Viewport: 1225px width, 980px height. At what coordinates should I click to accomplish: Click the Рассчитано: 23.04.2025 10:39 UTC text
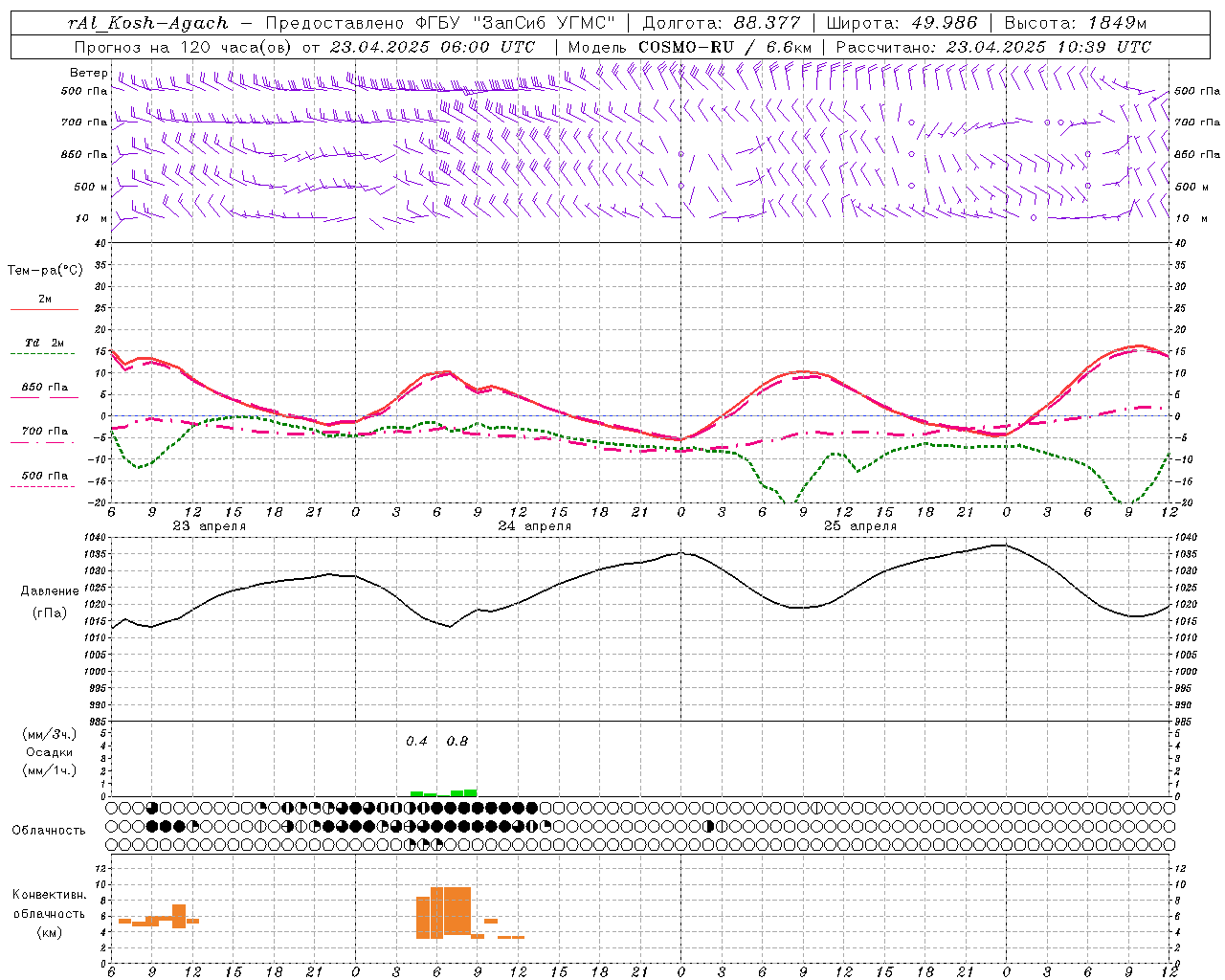(993, 47)
